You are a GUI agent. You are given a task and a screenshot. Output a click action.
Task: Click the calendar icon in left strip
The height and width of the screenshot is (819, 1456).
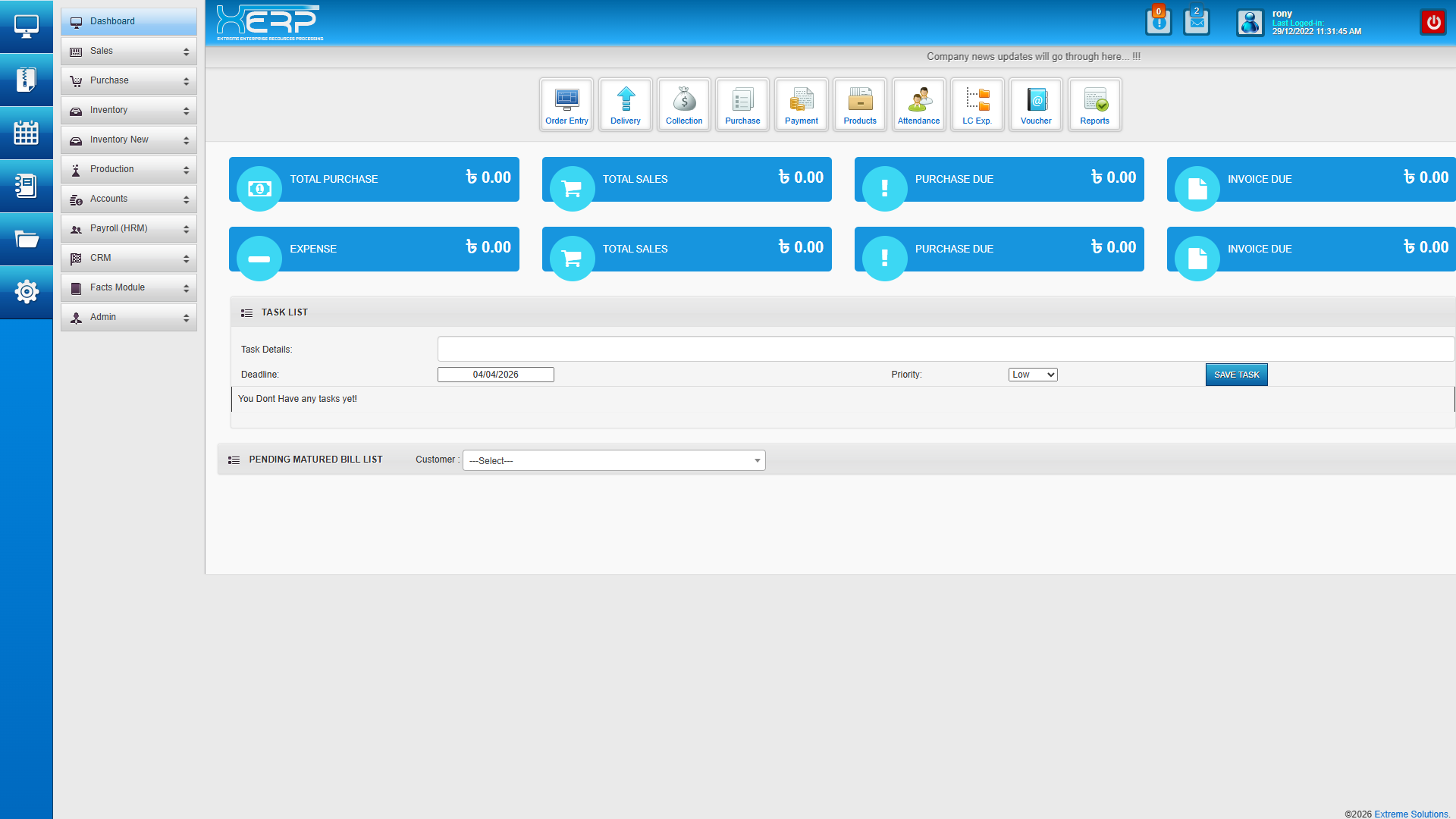pyautogui.click(x=27, y=133)
